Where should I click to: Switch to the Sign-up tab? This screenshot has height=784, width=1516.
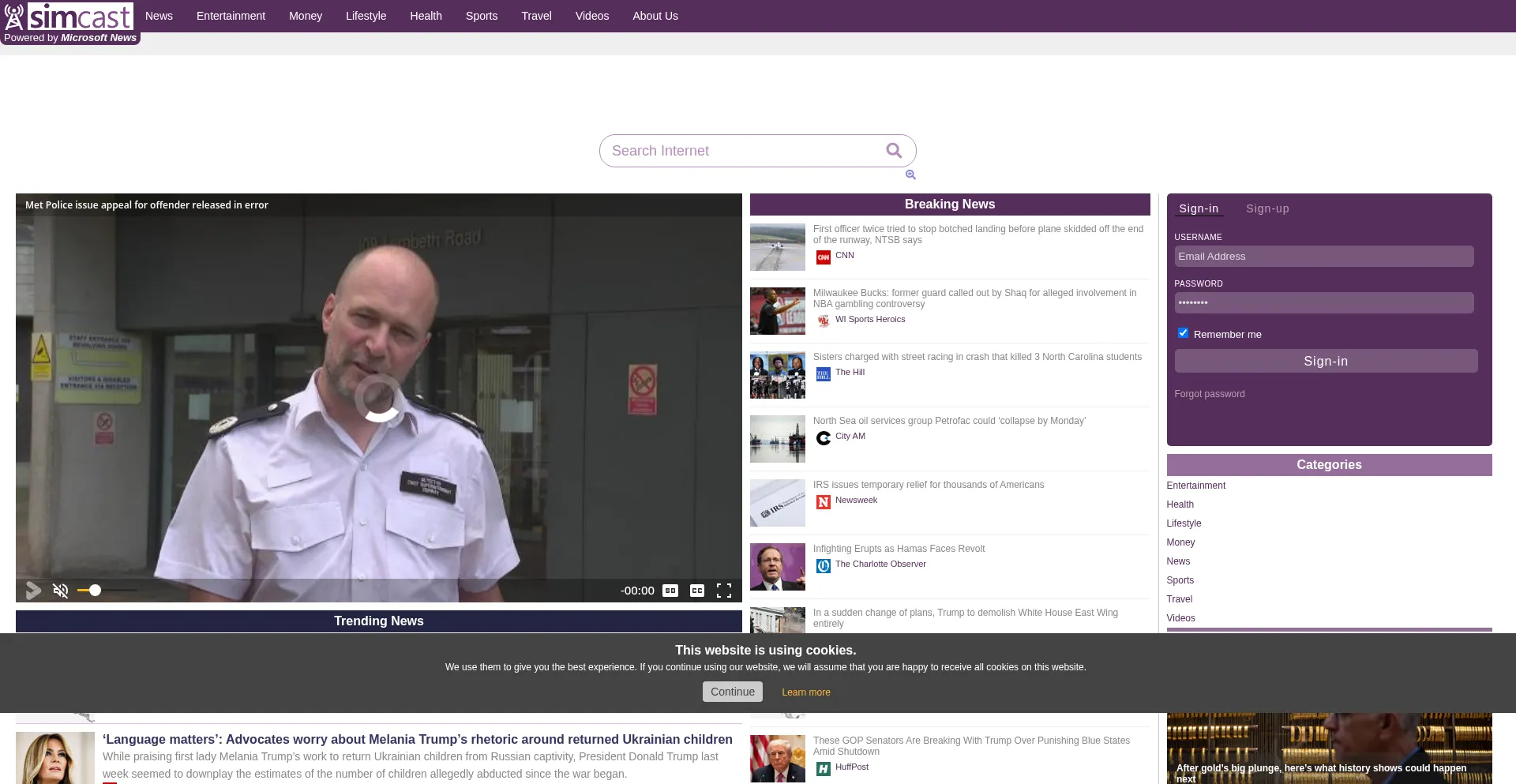click(x=1267, y=208)
